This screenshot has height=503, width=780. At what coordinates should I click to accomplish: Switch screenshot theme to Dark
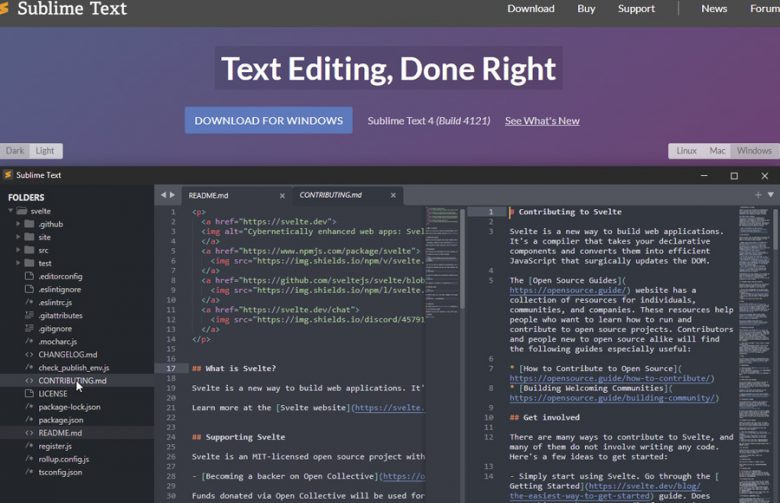[x=15, y=151]
